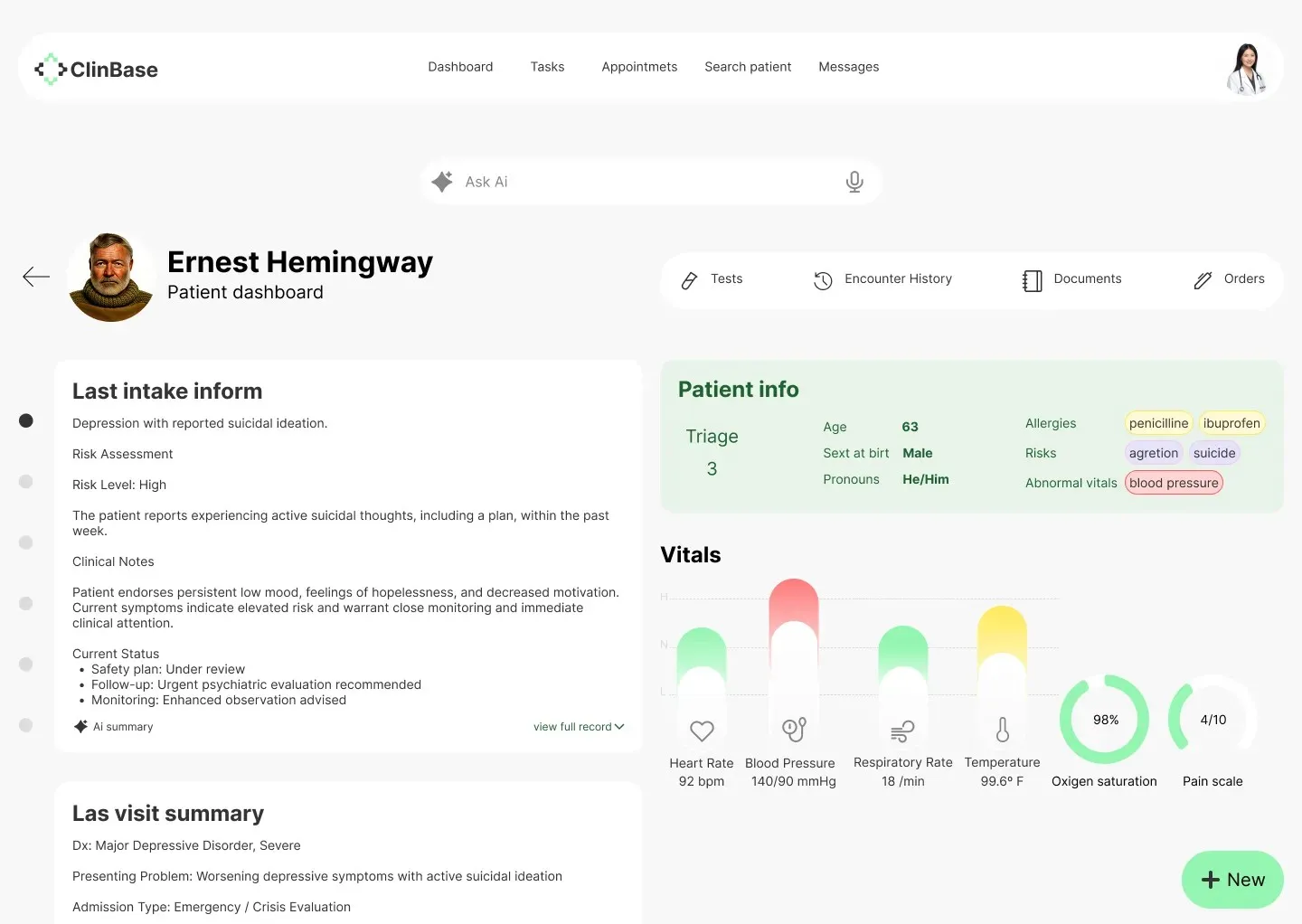
Task: Click the ClinBase logo
Action: tap(96, 70)
